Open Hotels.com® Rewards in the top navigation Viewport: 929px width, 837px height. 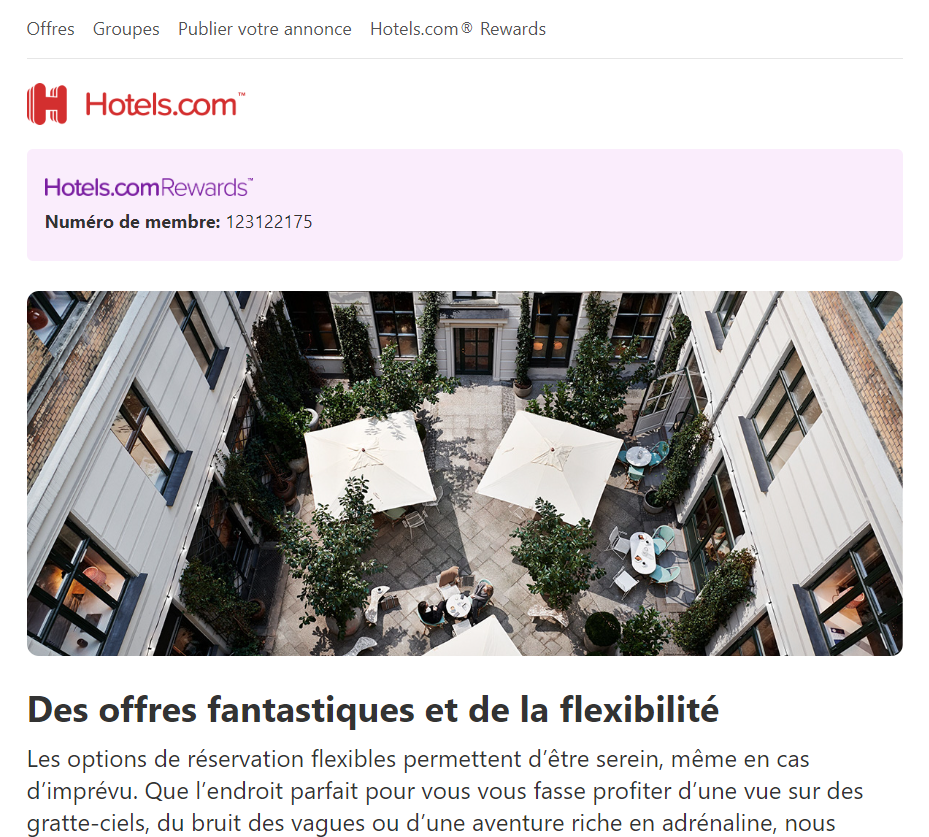(458, 29)
